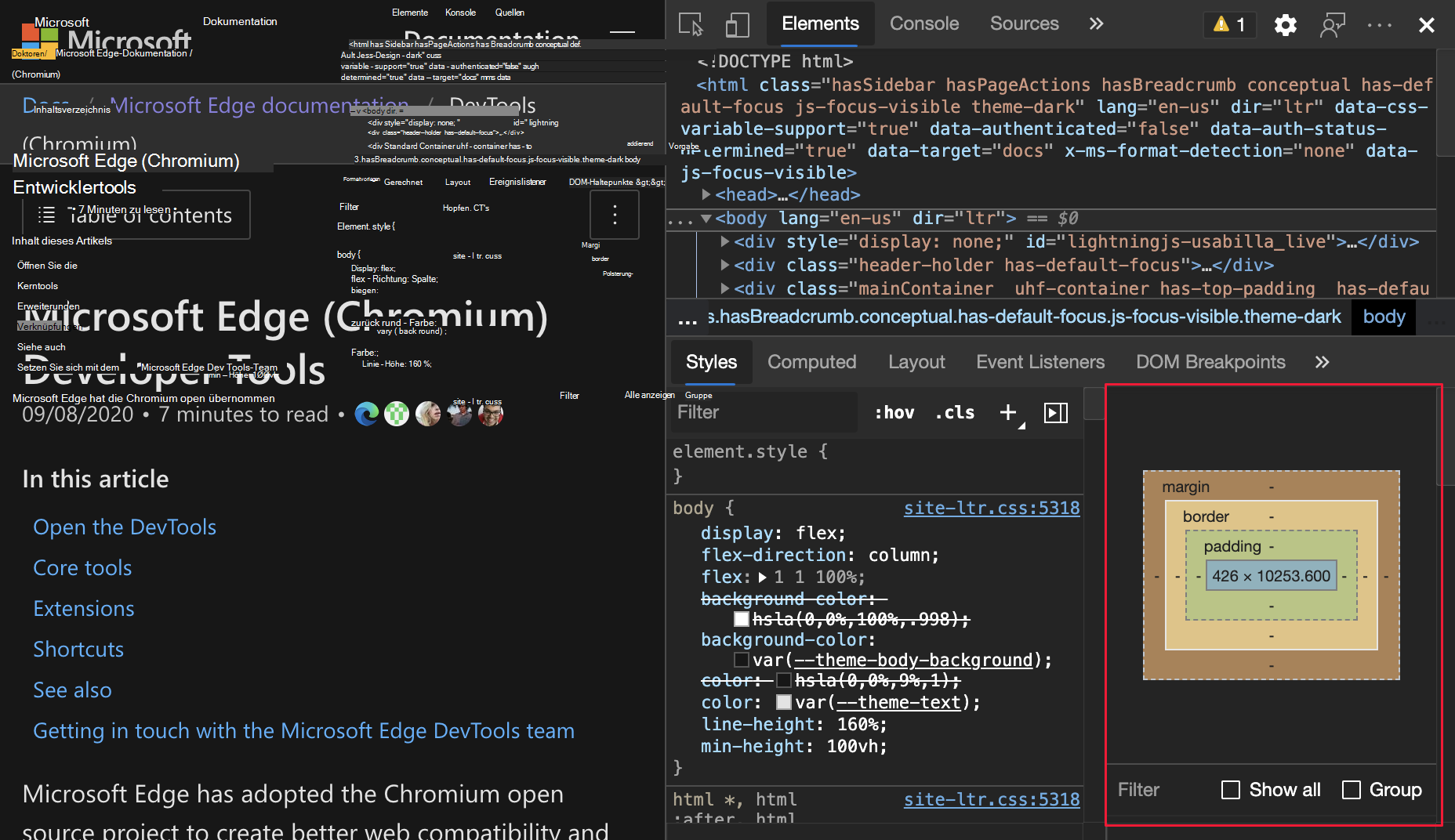Expand the mainContainer div node

point(725,289)
